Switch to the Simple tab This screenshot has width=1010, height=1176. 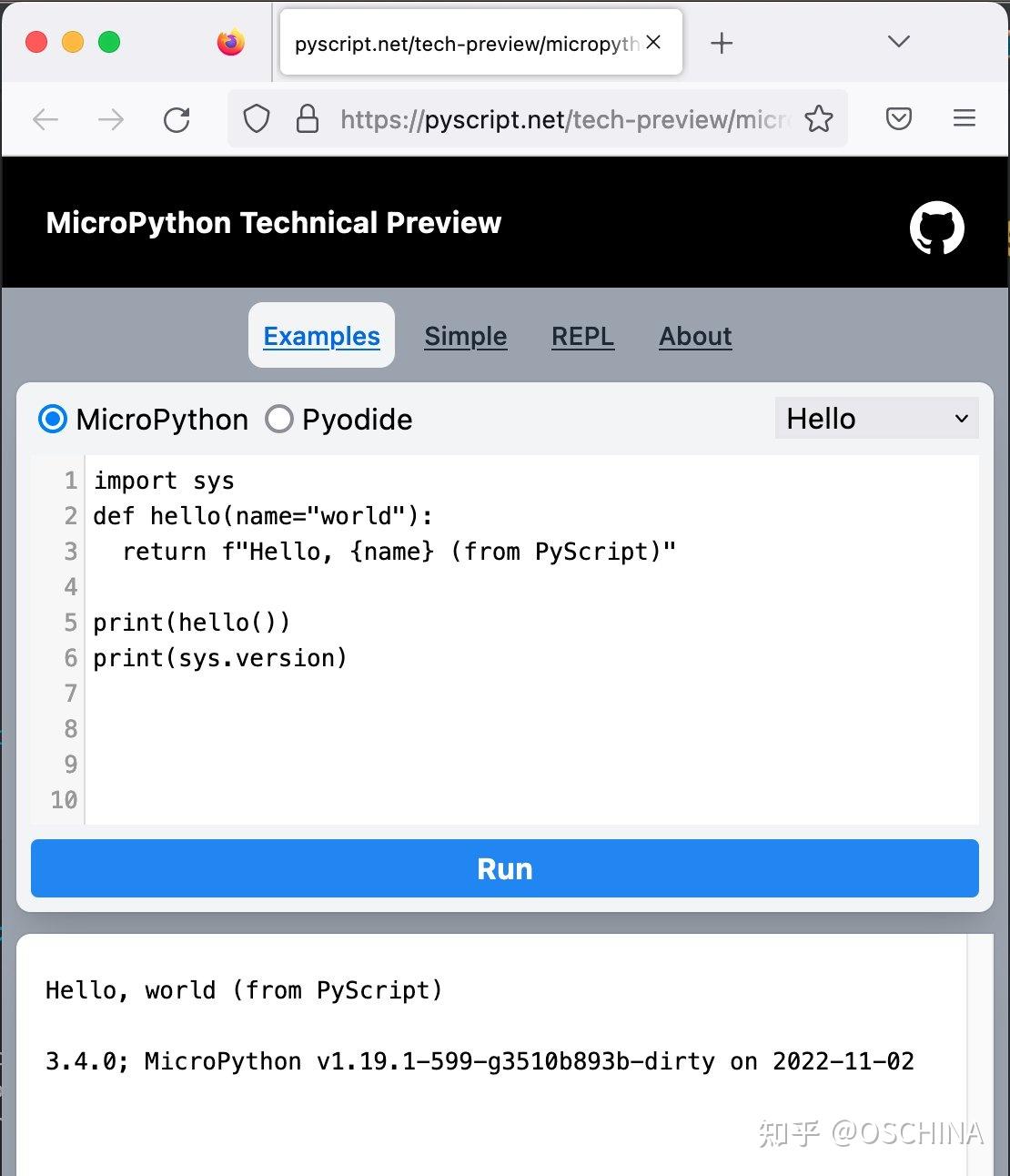(x=466, y=336)
